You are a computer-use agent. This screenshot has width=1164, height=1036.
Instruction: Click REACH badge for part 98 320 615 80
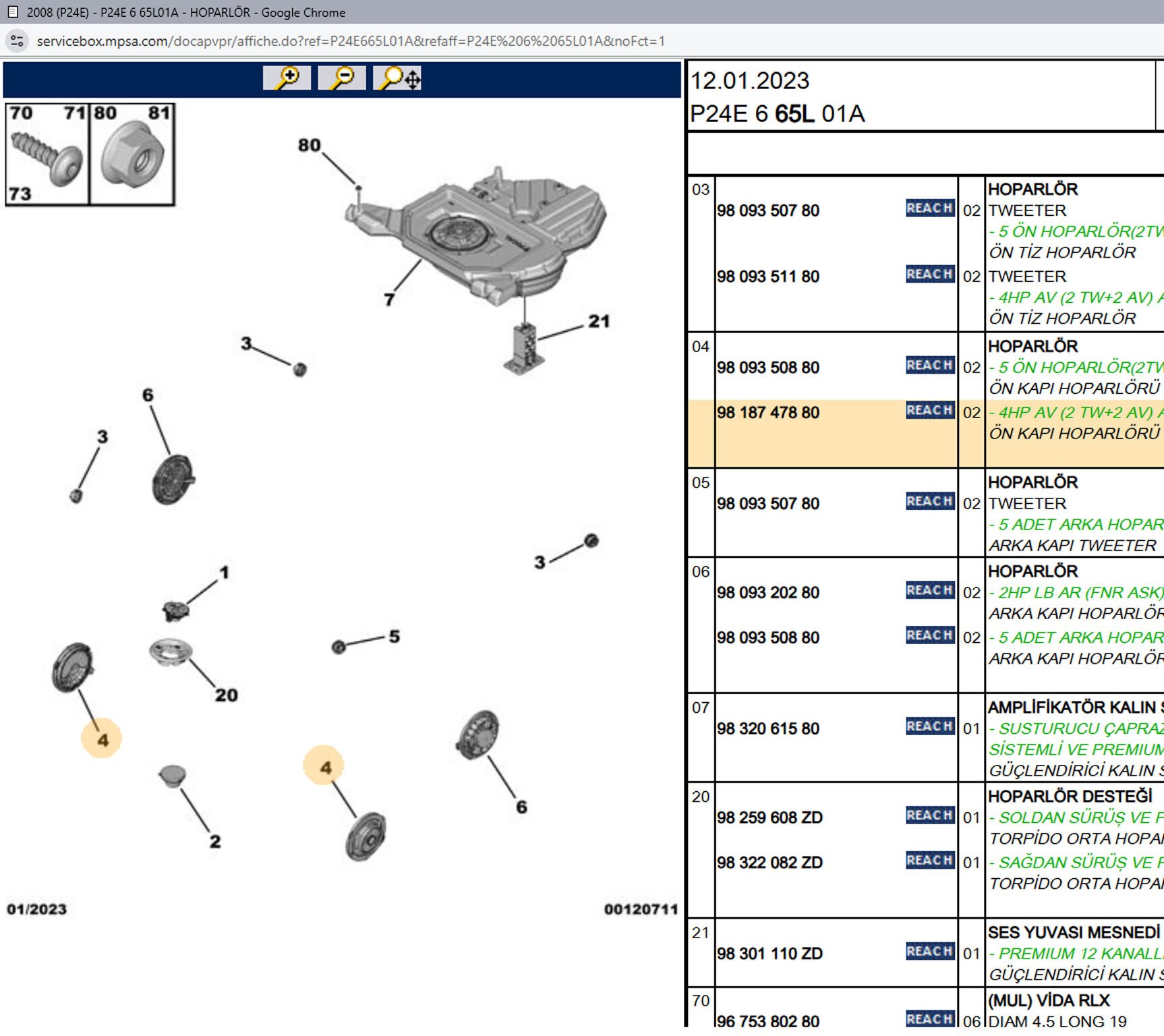[x=929, y=727]
